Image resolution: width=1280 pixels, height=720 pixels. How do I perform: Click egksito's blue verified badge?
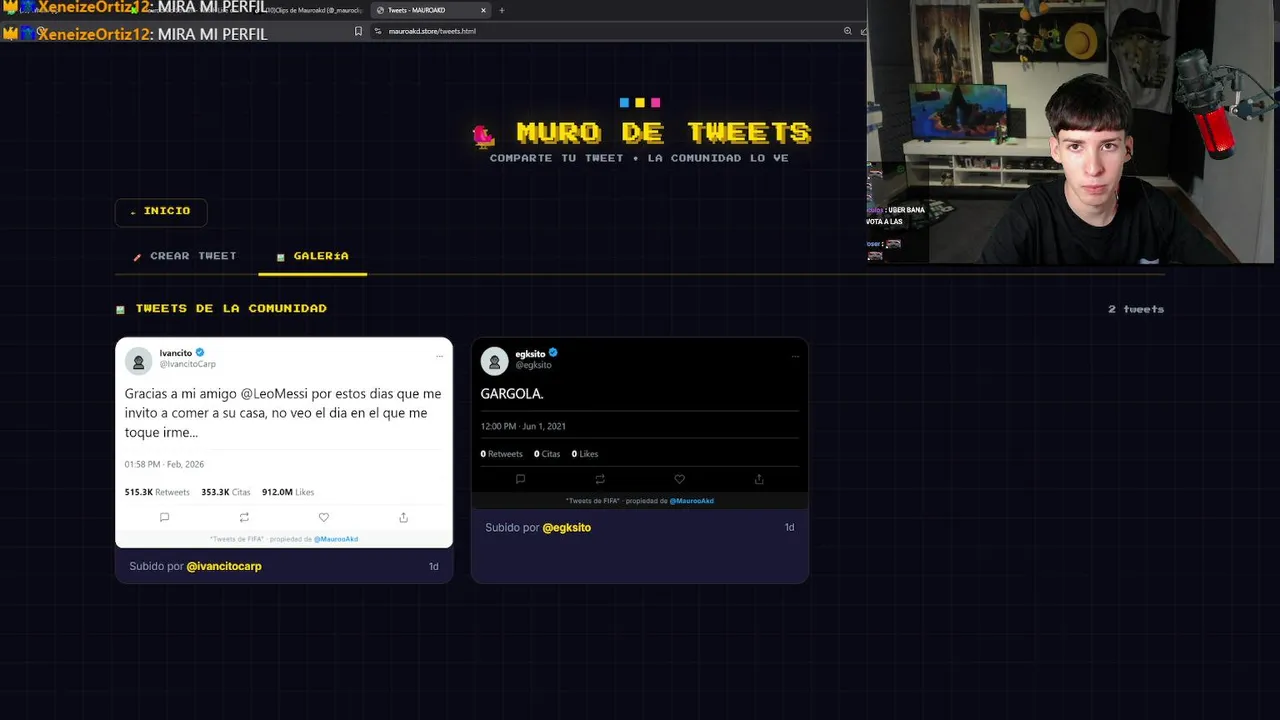[x=553, y=353]
